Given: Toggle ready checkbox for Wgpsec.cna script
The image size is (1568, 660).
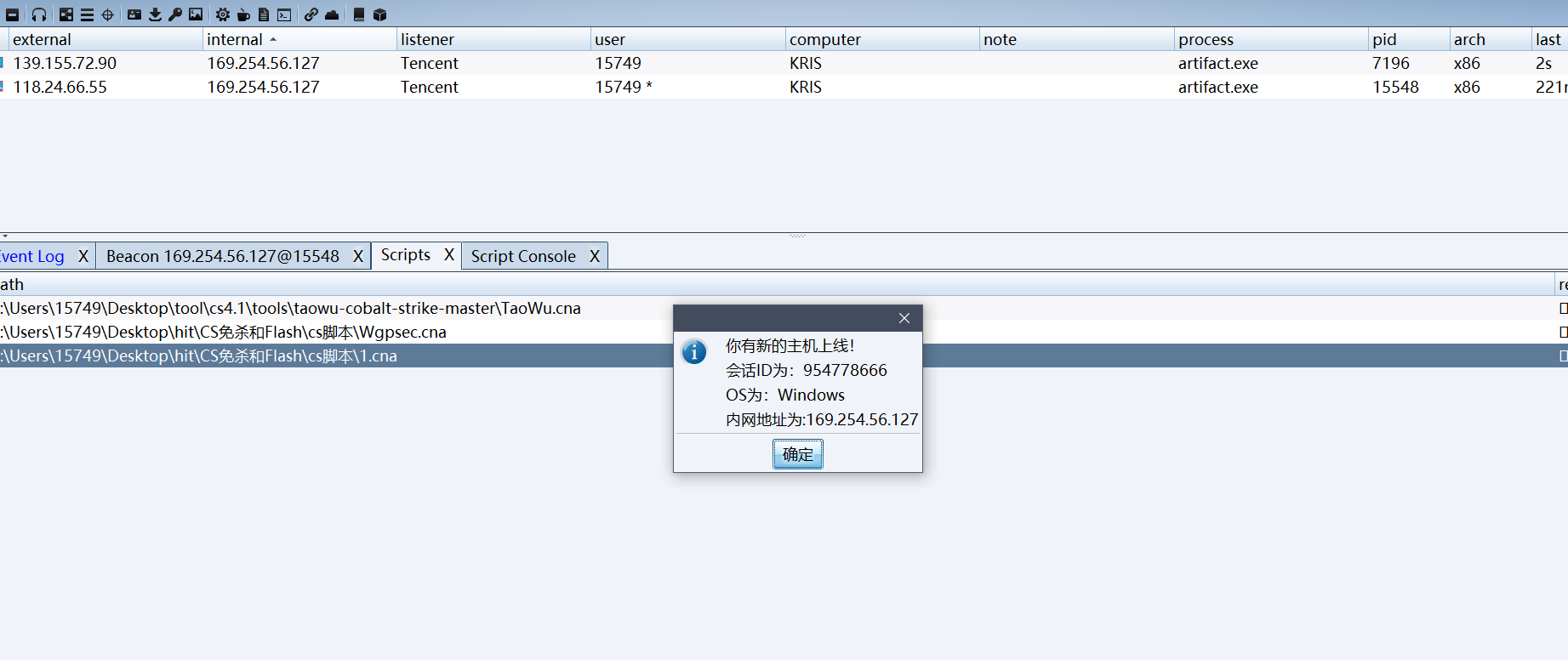Looking at the screenshot, I should [1563, 332].
